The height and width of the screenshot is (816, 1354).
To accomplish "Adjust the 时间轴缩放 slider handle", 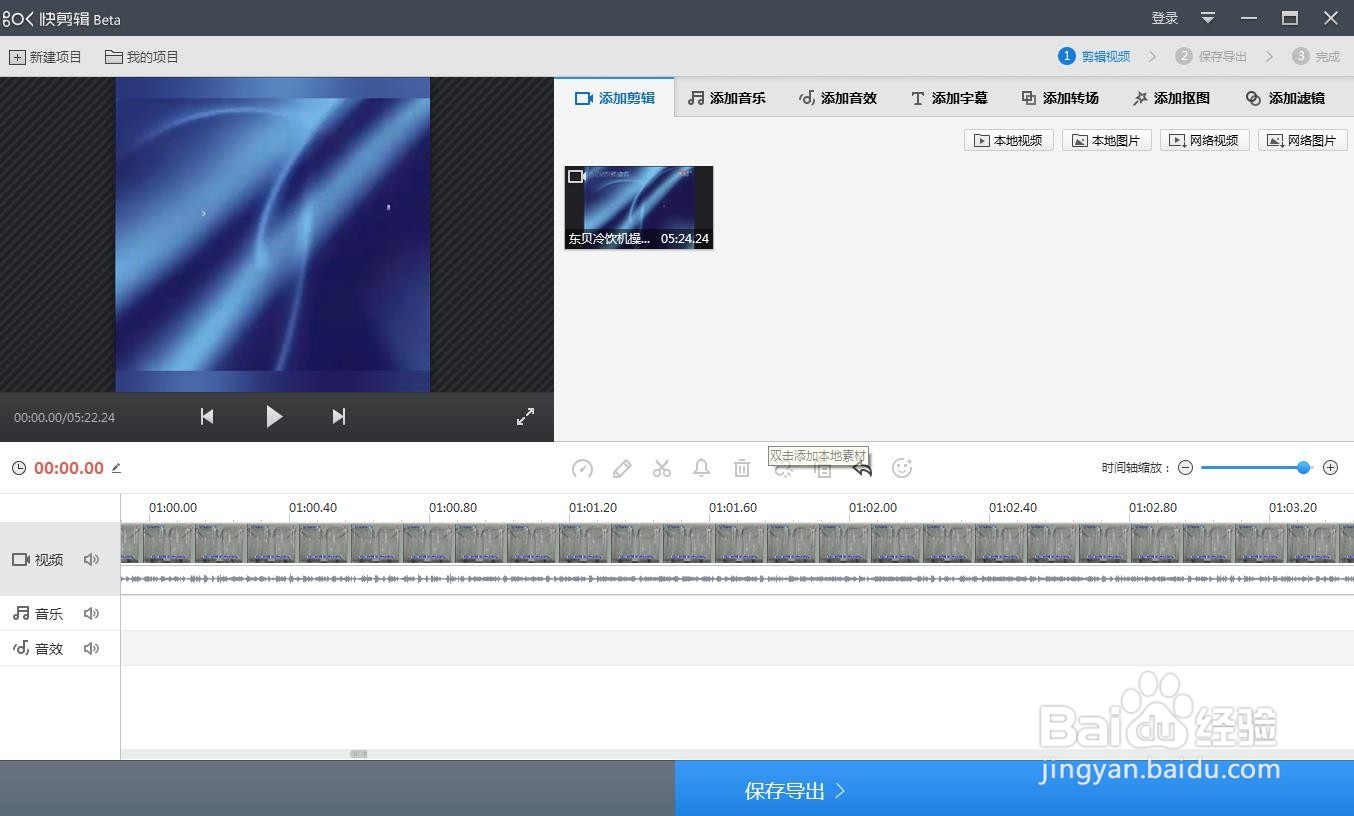I will 1303,467.
